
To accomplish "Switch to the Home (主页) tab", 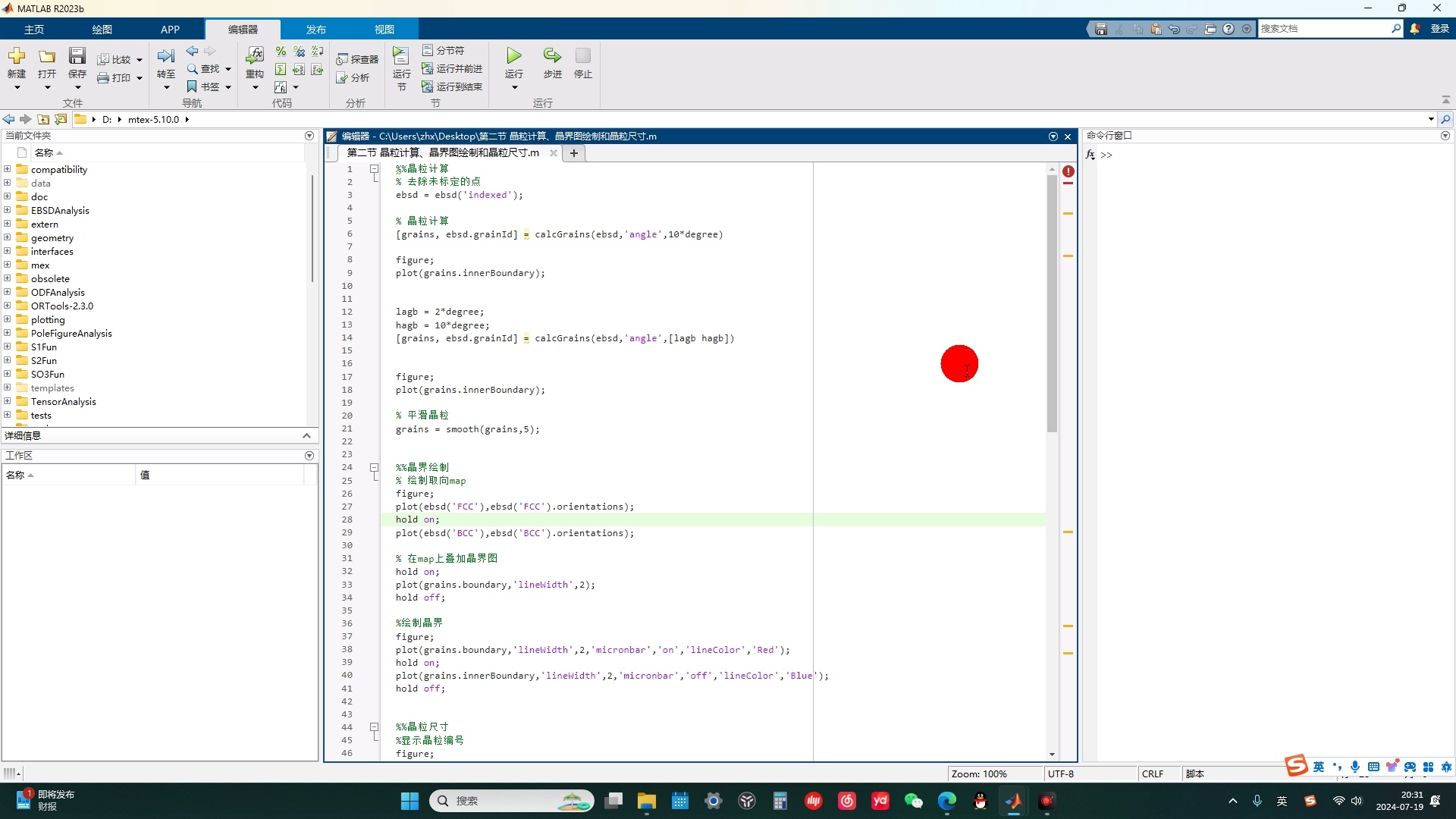I will [34, 30].
